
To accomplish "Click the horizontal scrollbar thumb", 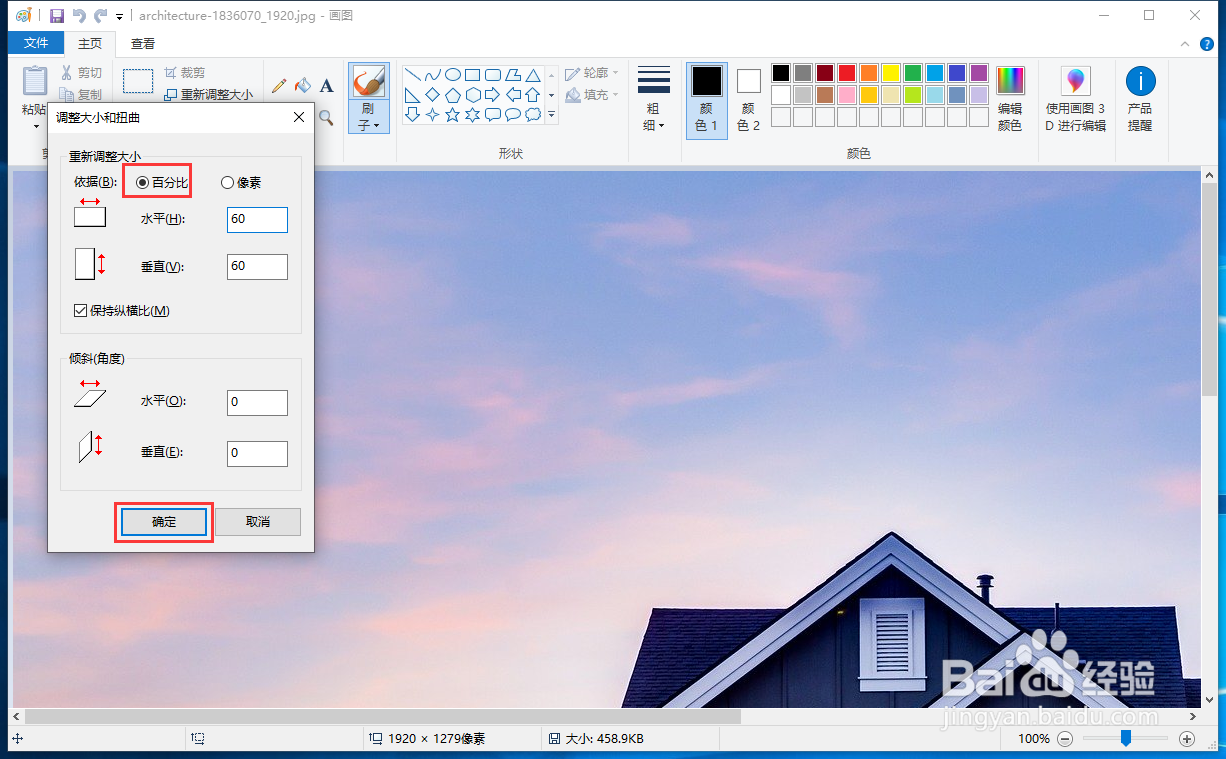I will pyautogui.click(x=382, y=716).
